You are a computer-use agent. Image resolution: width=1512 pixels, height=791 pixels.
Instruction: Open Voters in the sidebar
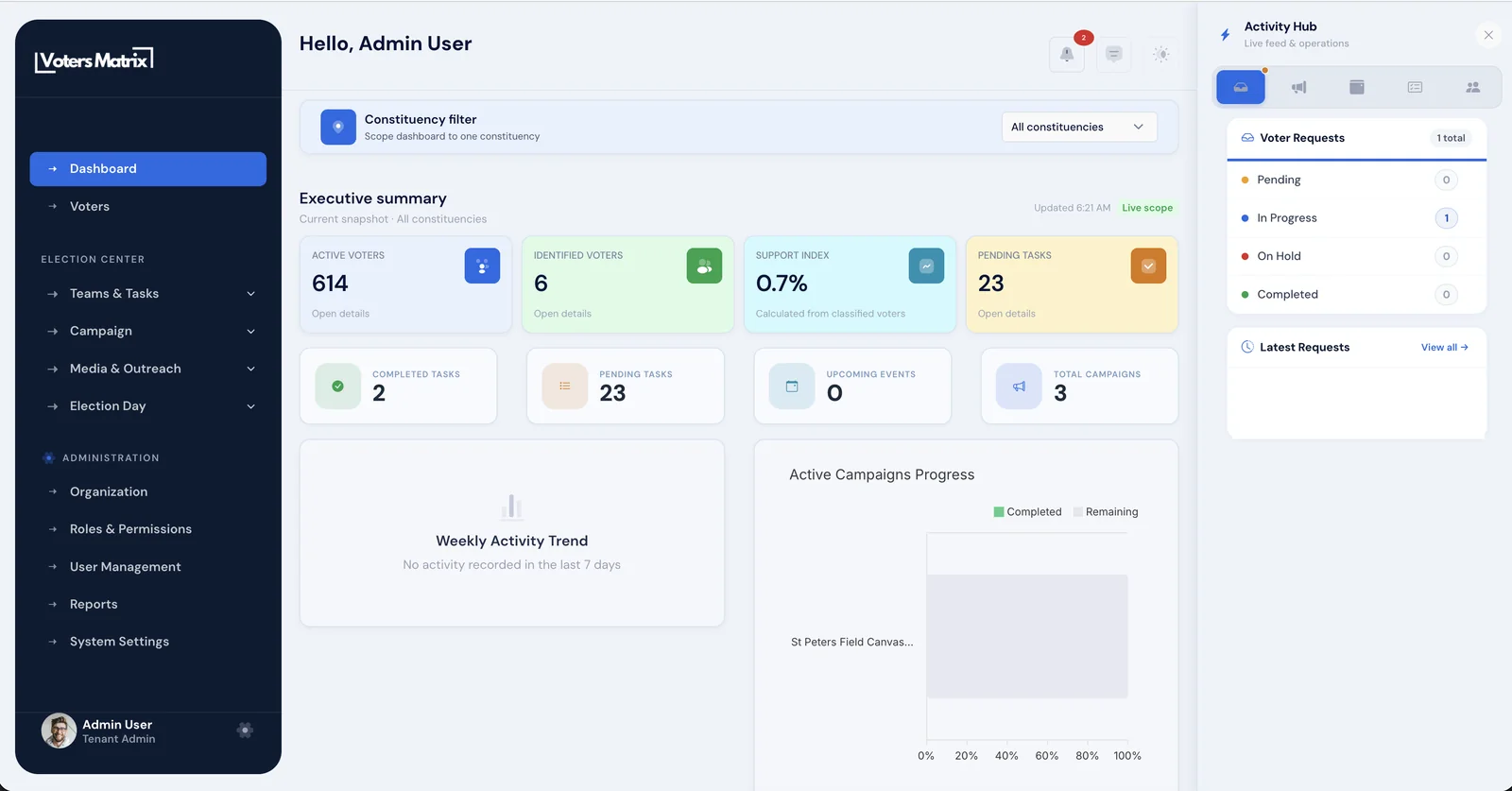(148, 206)
